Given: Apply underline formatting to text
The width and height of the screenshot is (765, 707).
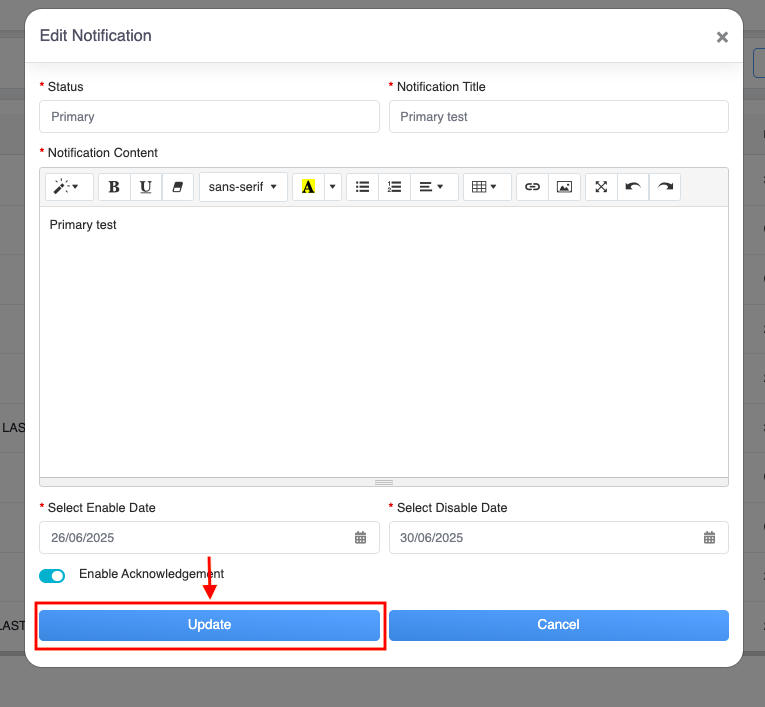Looking at the screenshot, I should coord(146,187).
